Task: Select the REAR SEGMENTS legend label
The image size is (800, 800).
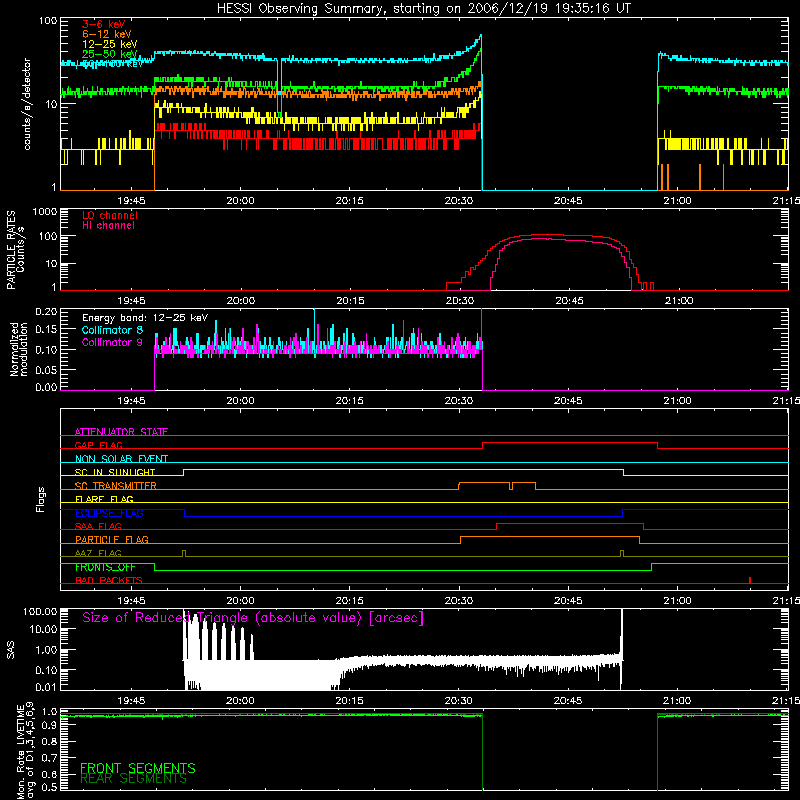Action: (x=133, y=779)
